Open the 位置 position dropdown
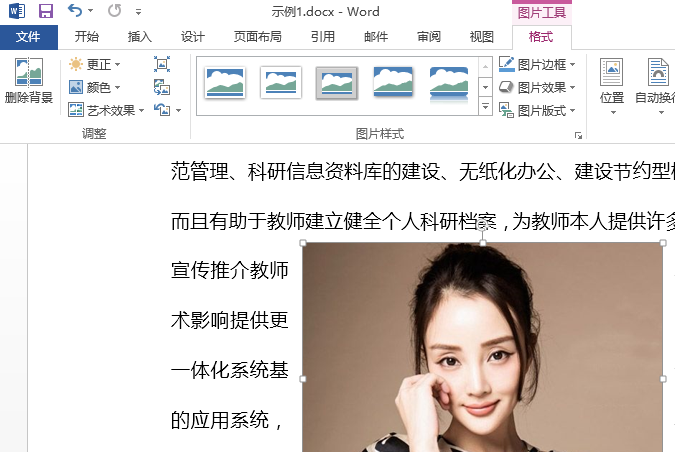The width and height of the screenshot is (675, 452). pyautogui.click(x=612, y=86)
